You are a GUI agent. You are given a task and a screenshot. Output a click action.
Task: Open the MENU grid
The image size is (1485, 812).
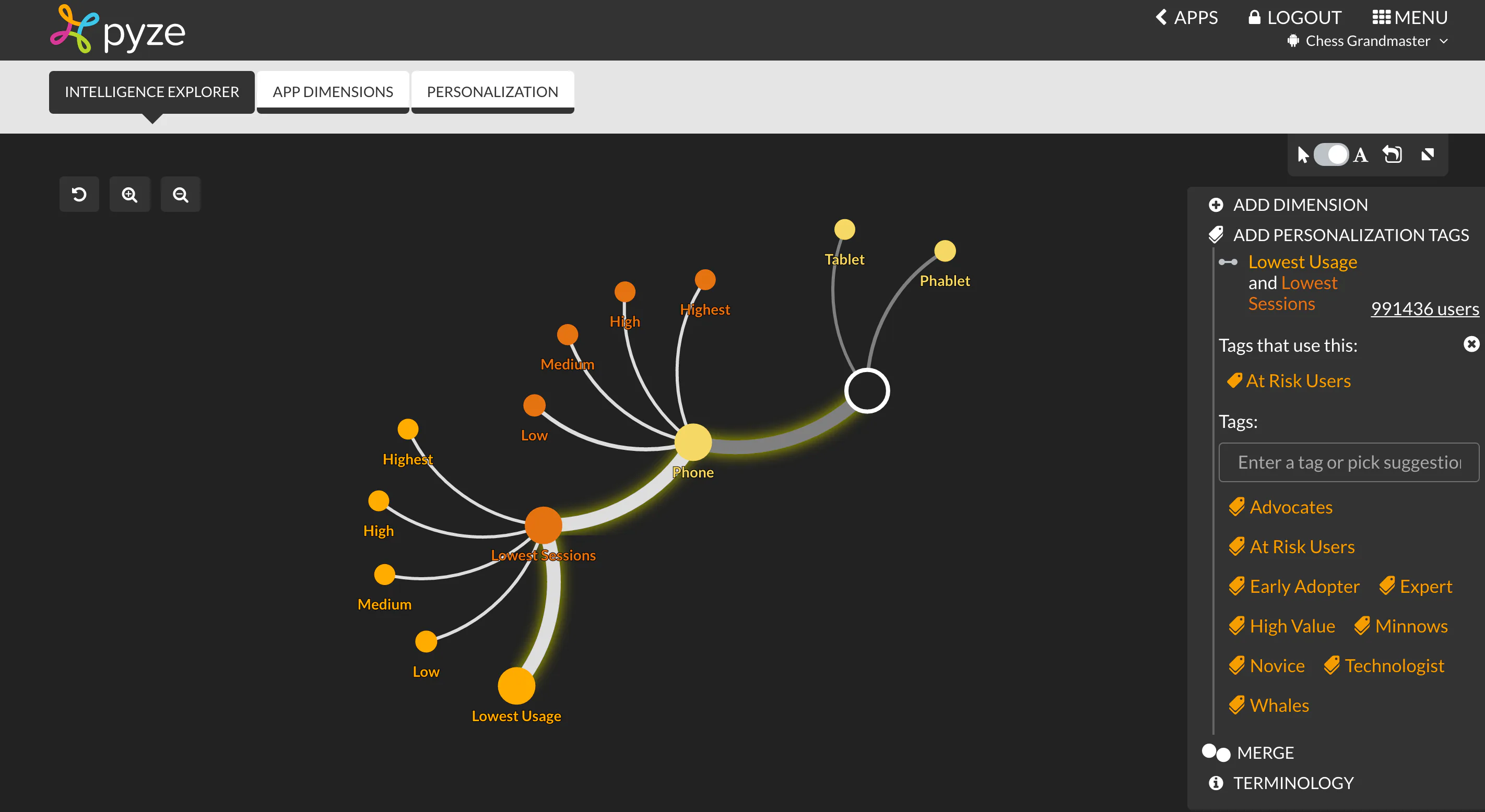[1409, 17]
